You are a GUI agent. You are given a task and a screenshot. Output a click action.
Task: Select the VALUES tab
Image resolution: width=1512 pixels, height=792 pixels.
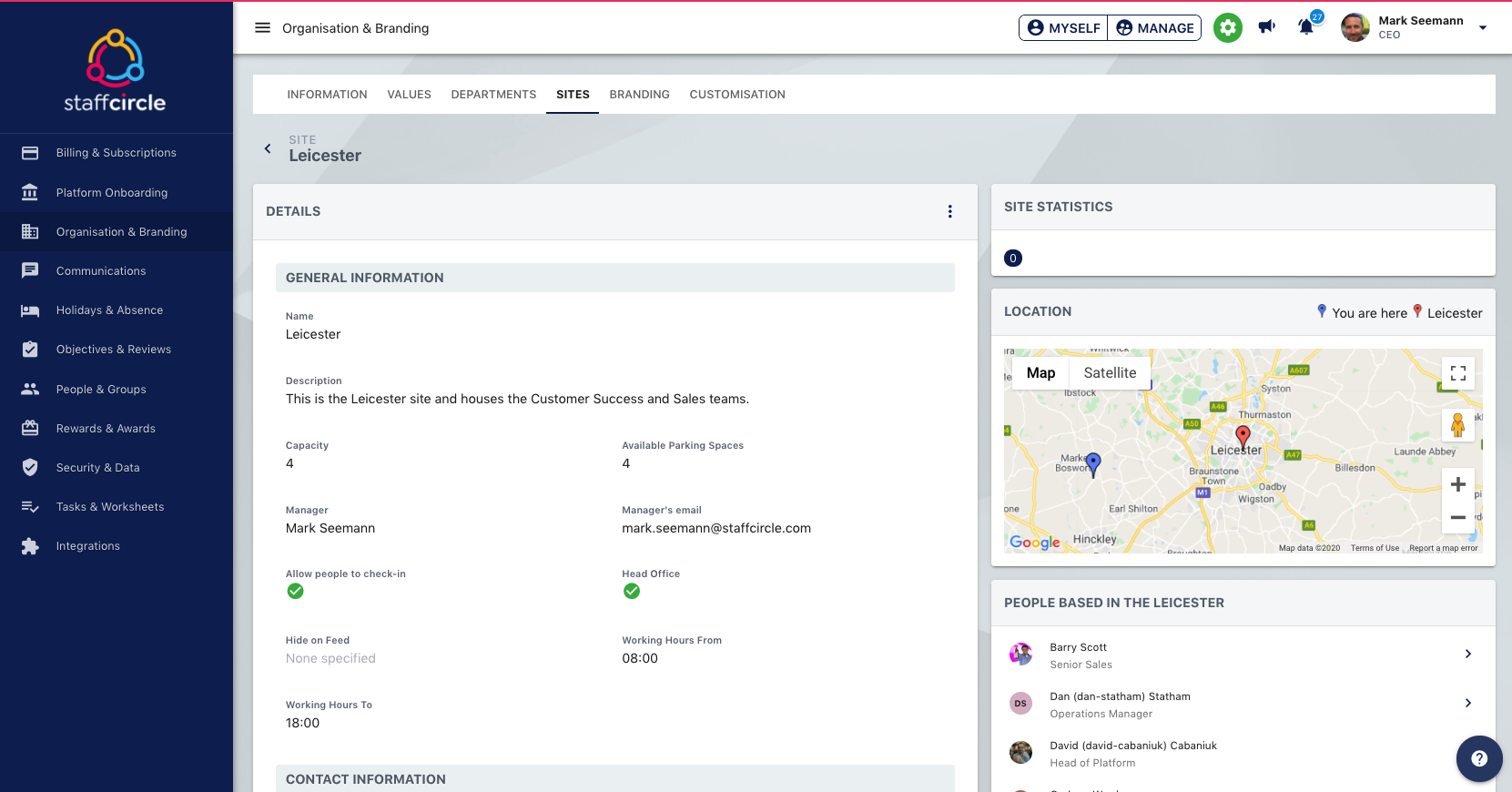(409, 95)
